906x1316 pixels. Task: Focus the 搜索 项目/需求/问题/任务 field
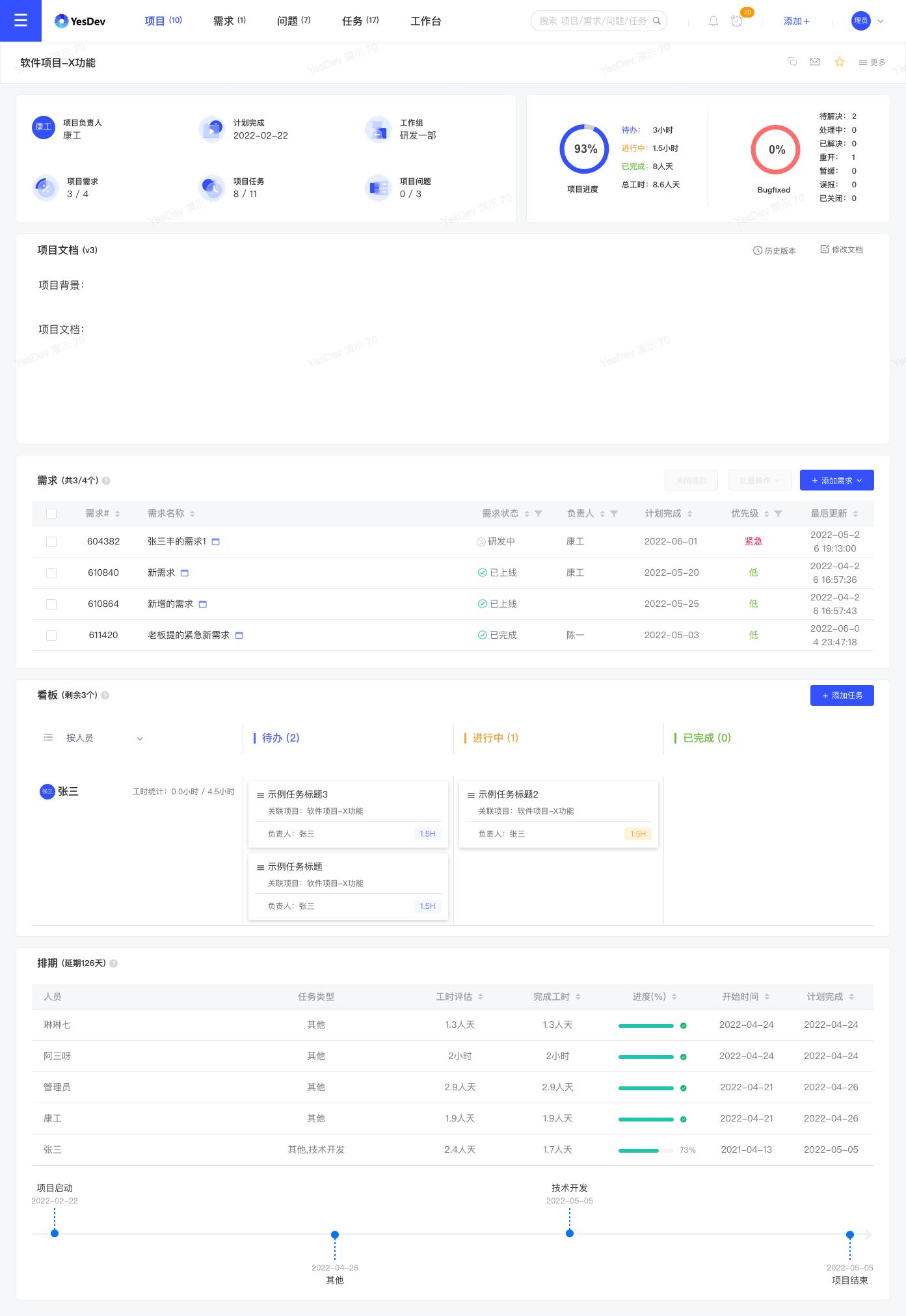(599, 21)
